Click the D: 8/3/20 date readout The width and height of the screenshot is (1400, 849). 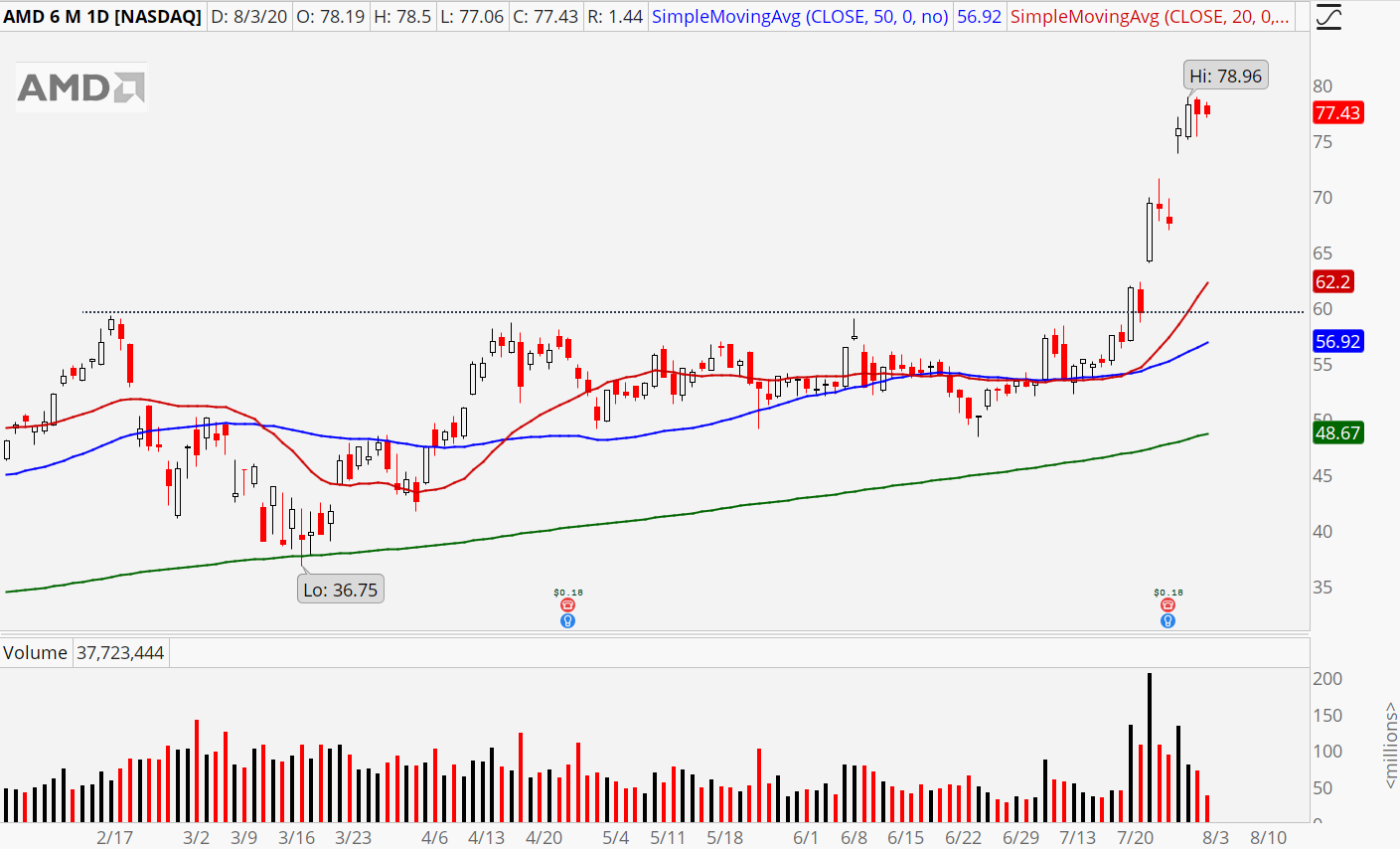[248, 17]
